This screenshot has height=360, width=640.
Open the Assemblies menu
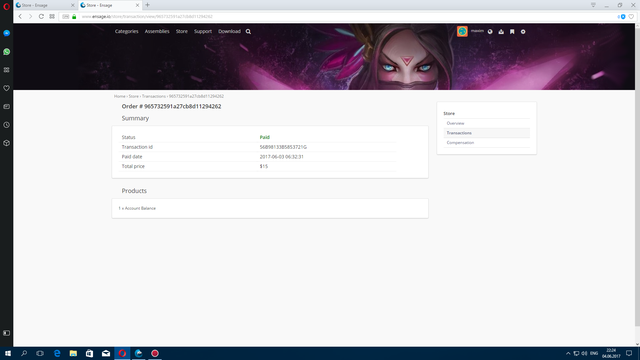(157, 31)
